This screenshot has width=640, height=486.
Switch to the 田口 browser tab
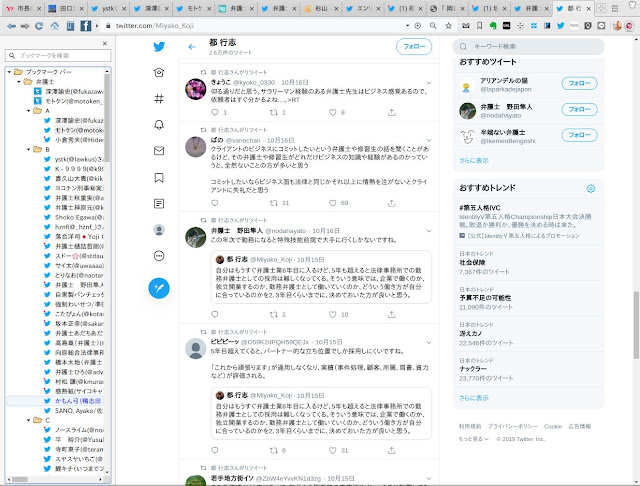[x=65, y=8]
